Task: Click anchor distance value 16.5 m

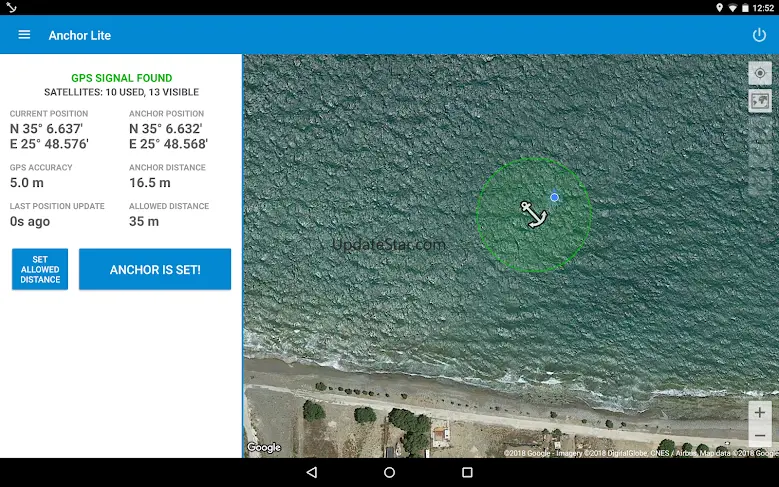Action: [x=150, y=183]
